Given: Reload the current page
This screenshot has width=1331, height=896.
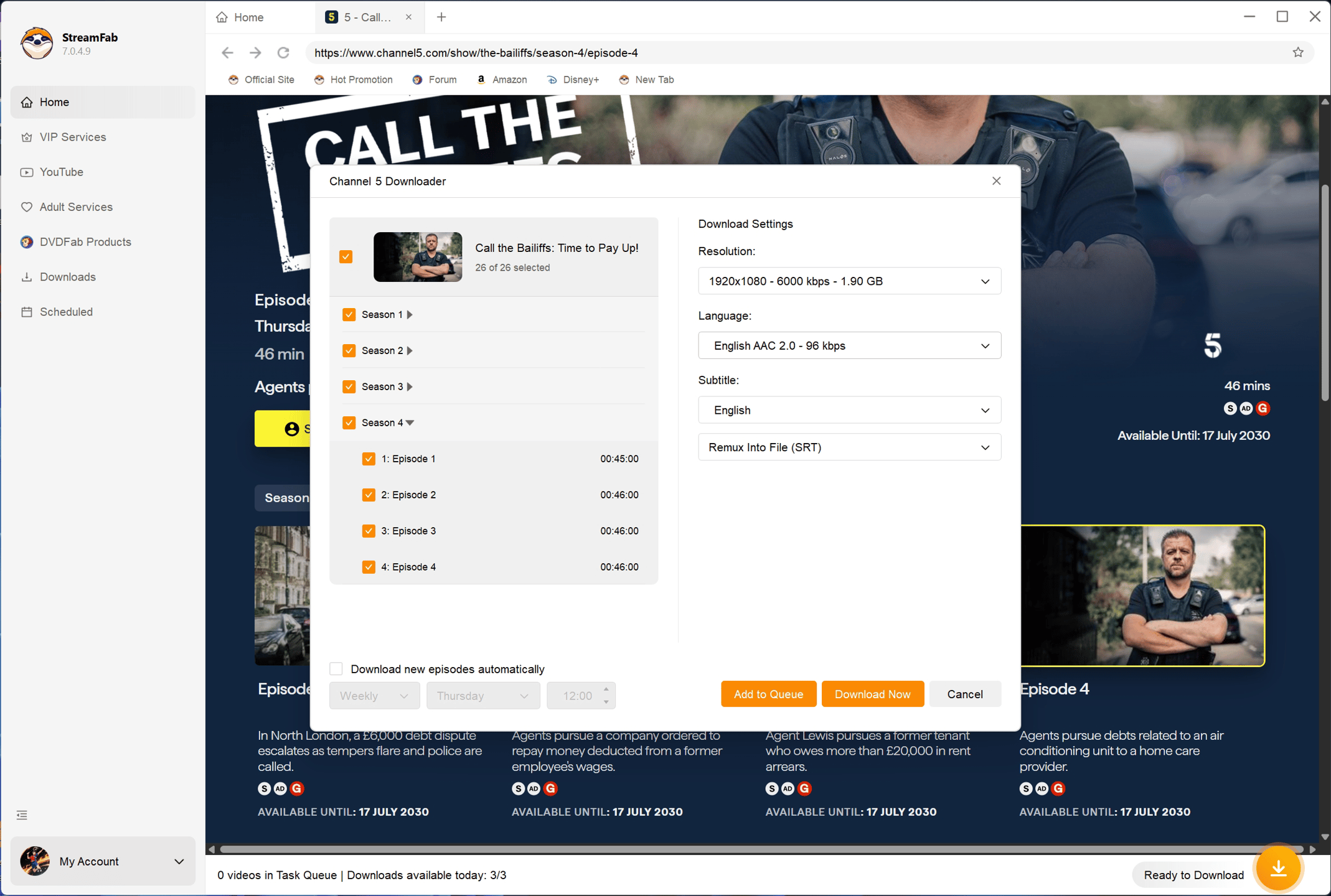Looking at the screenshot, I should click(283, 53).
